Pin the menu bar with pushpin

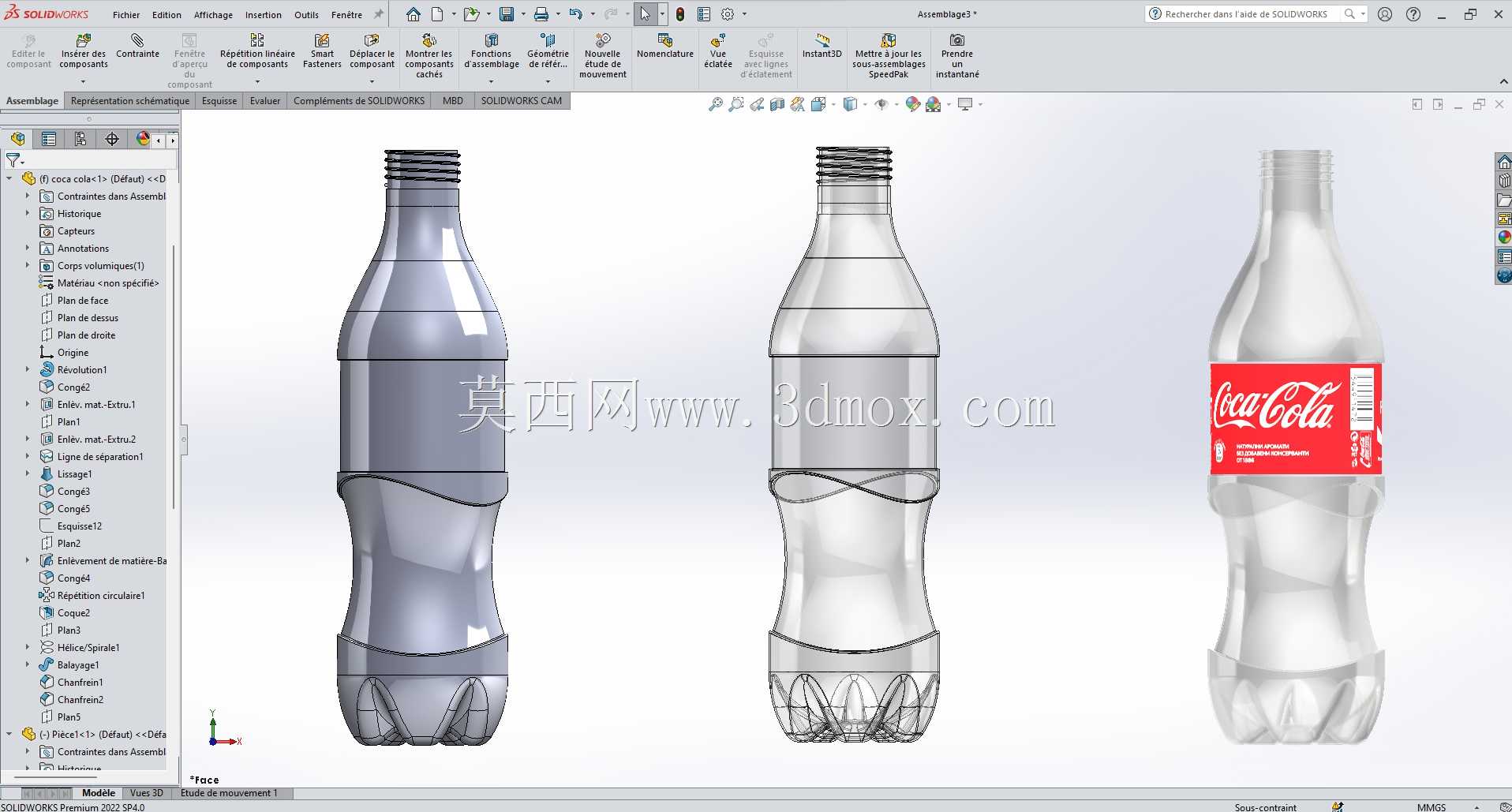378,14
